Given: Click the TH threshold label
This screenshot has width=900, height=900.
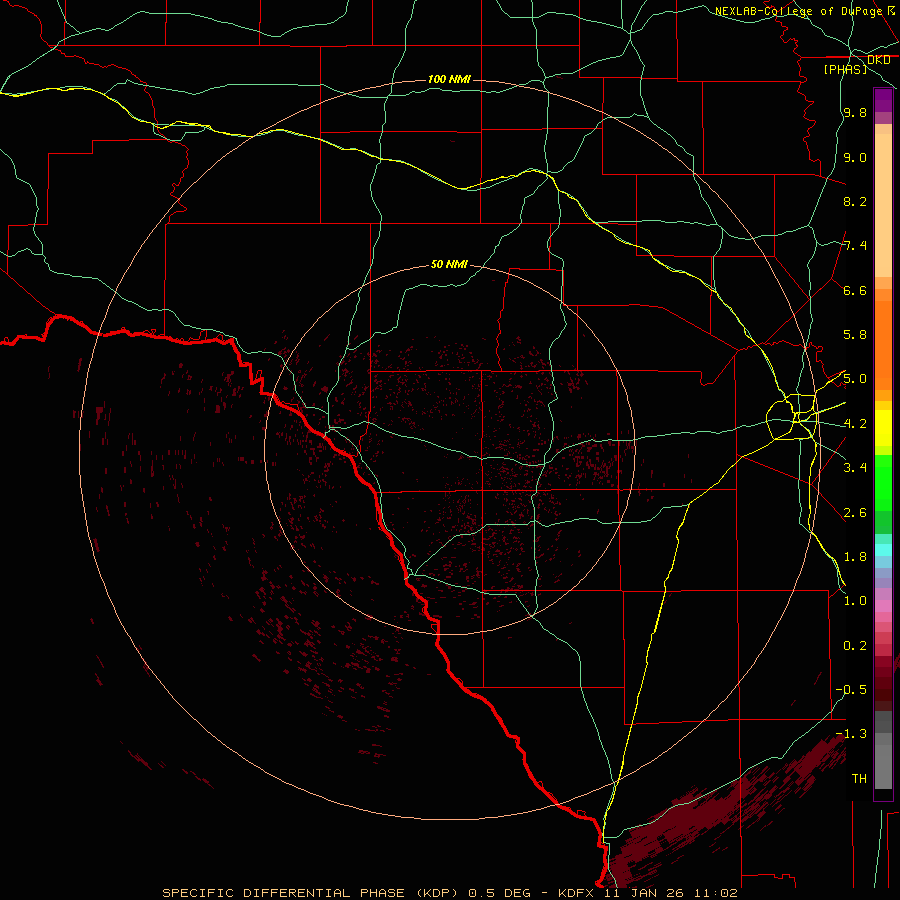Looking at the screenshot, I should (x=859, y=779).
